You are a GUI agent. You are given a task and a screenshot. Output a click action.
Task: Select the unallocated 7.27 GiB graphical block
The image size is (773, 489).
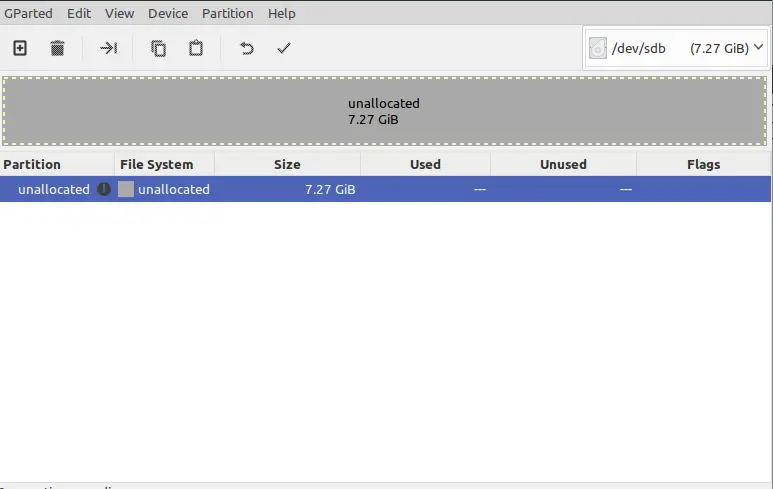point(385,111)
